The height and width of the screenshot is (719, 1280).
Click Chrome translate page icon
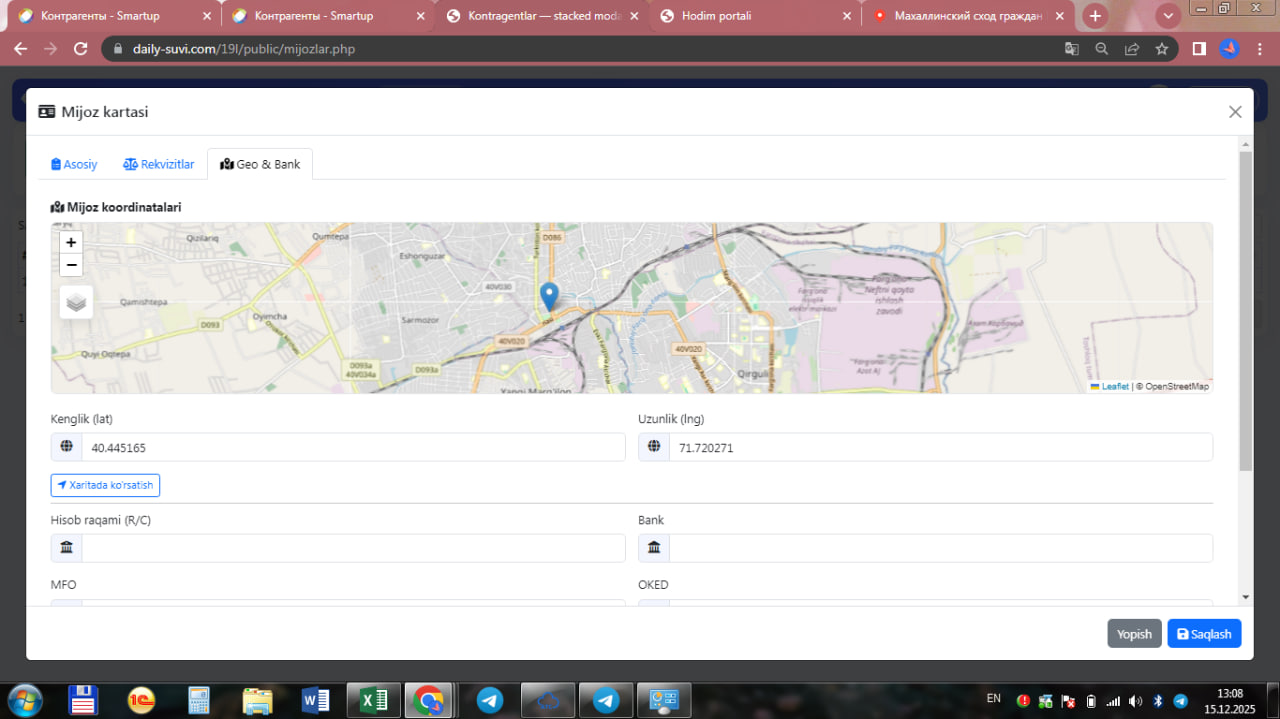1071,49
